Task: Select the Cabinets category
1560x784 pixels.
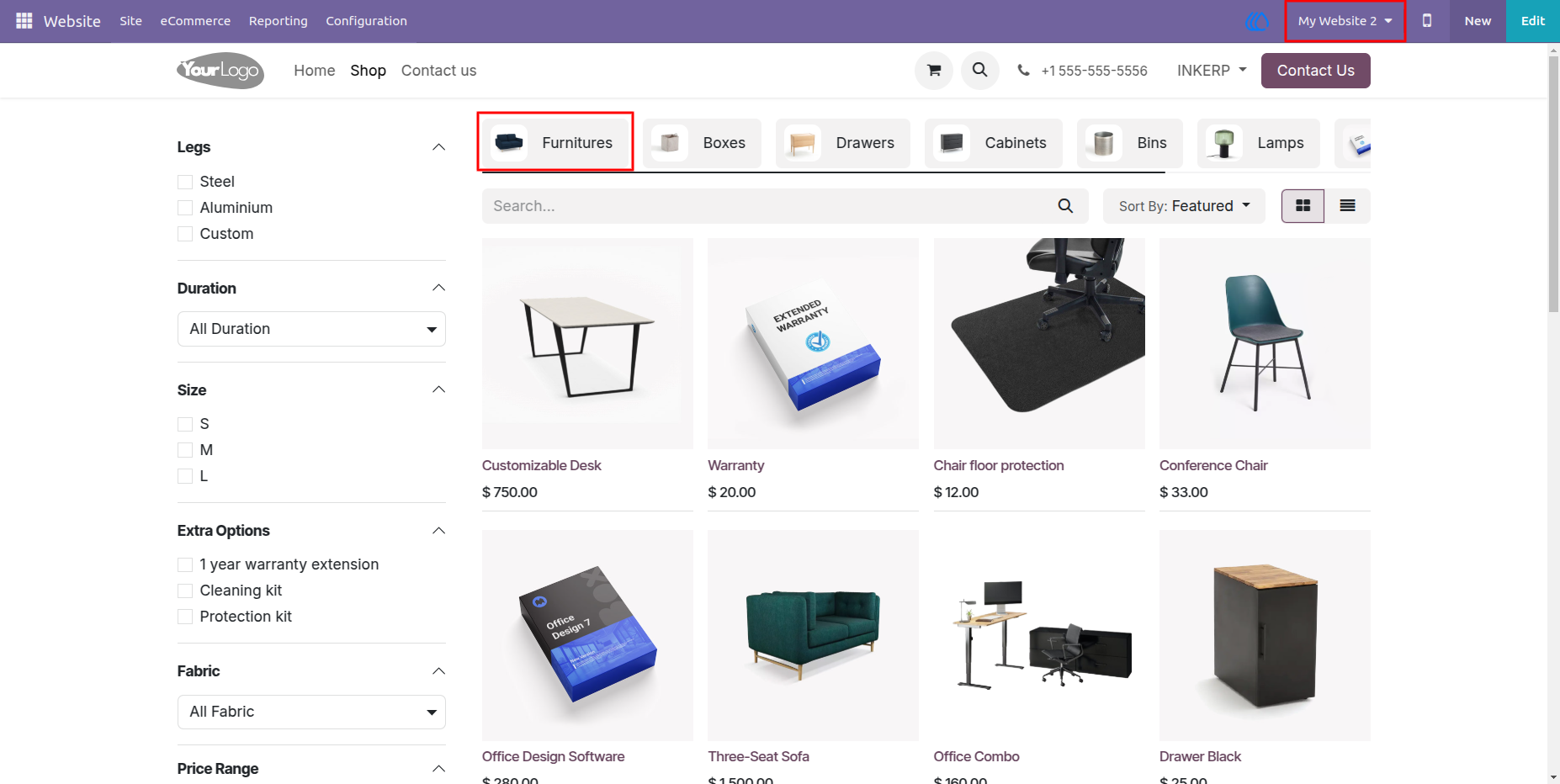Action: pos(994,143)
